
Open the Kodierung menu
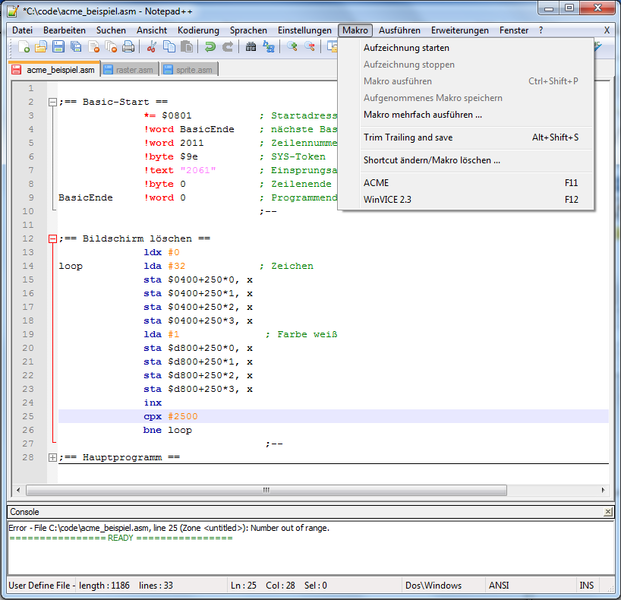click(198, 30)
